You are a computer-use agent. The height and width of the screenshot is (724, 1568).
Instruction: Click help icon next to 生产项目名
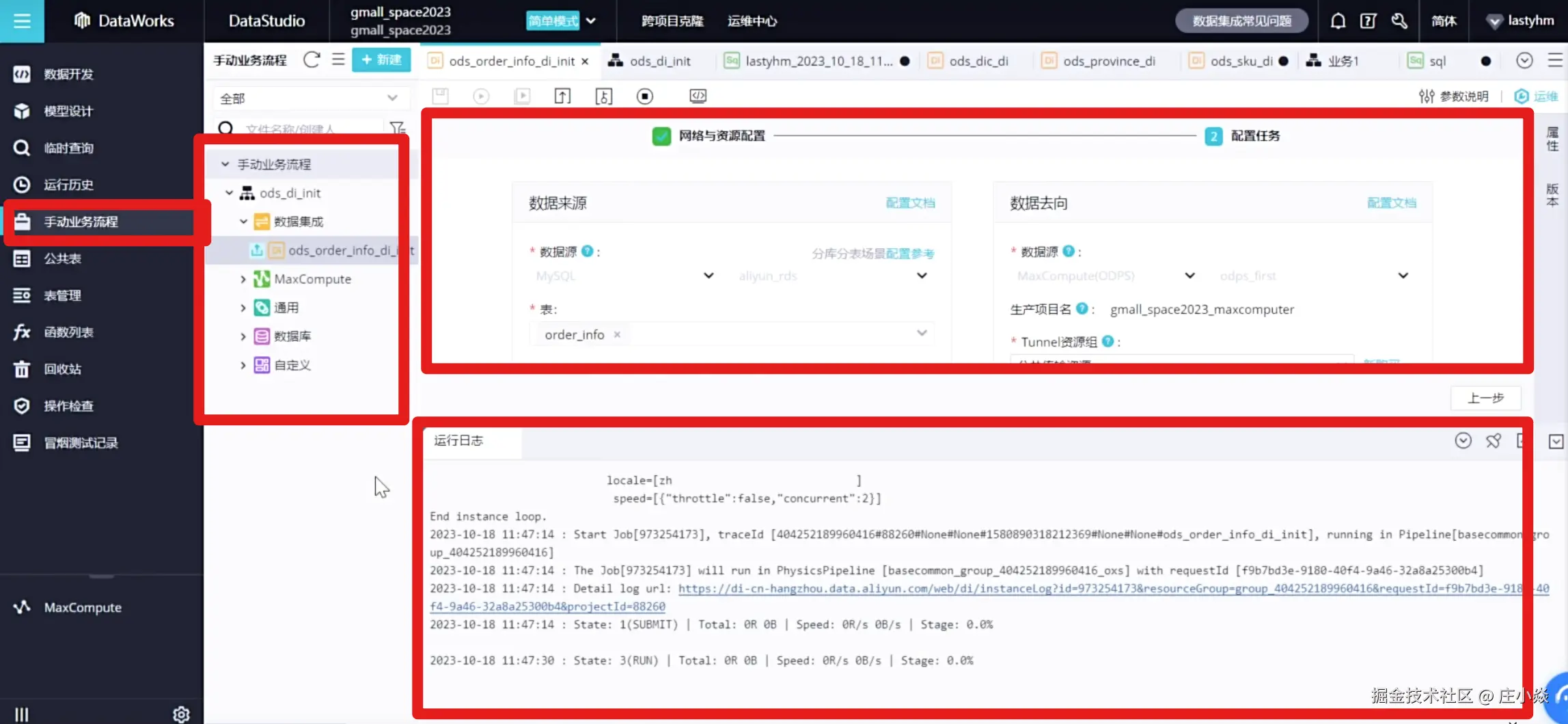(1082, 309)
